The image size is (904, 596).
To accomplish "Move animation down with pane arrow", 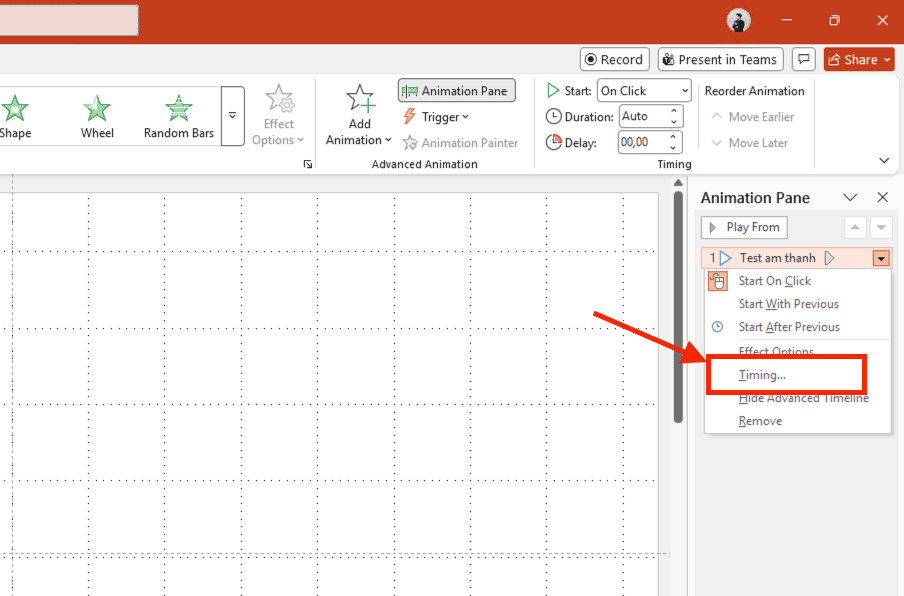I will click(x=881, y=227).
